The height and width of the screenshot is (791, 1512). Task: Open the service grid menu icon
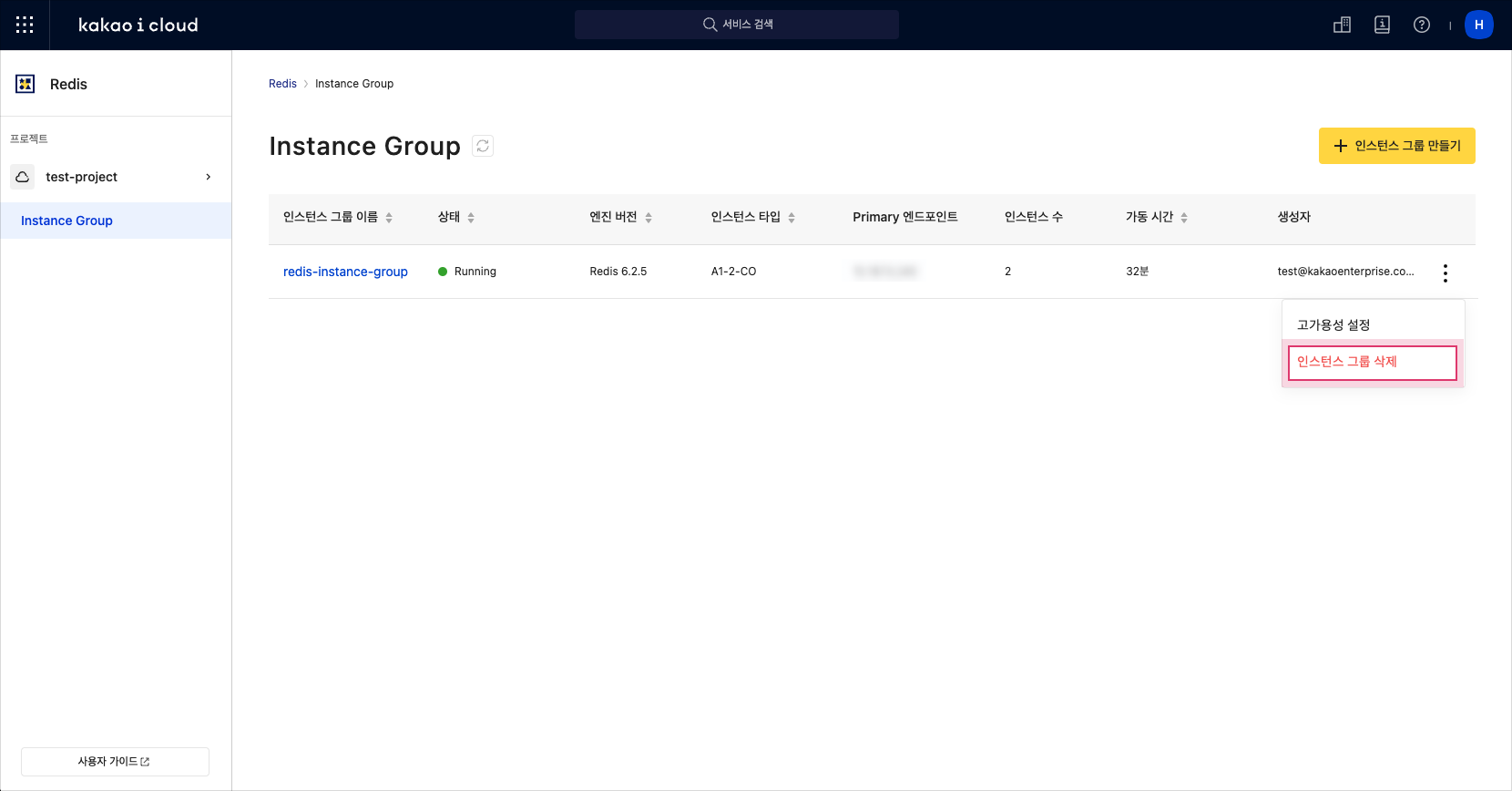[x=25, y=25]
